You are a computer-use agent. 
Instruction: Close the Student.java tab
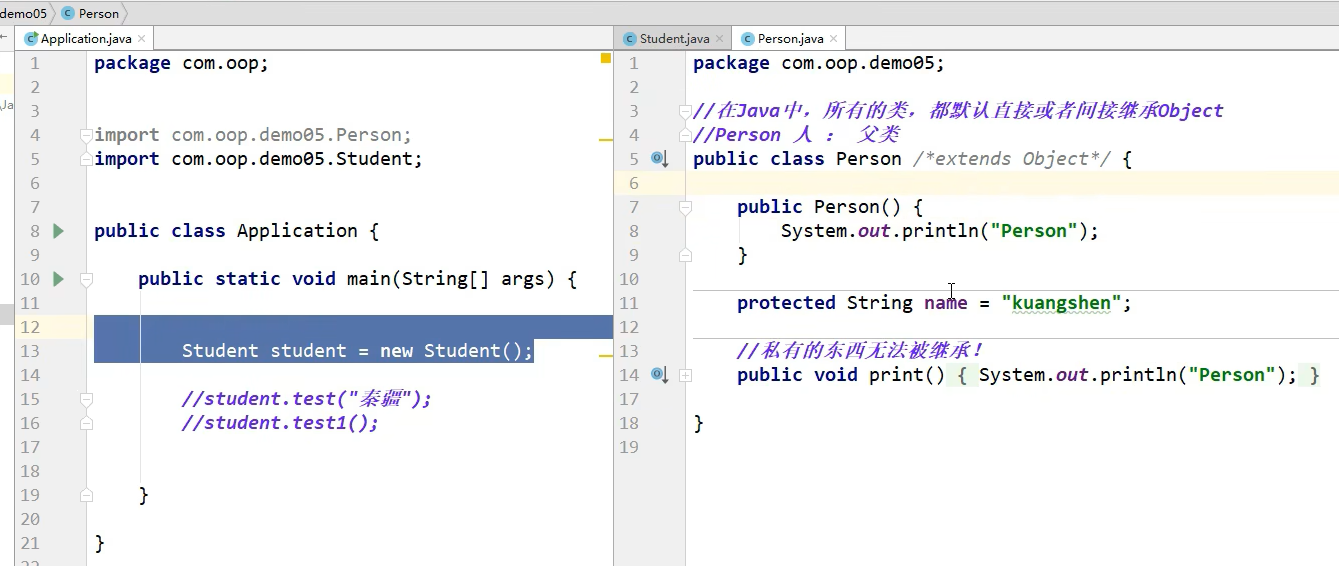tap(719, 39)
